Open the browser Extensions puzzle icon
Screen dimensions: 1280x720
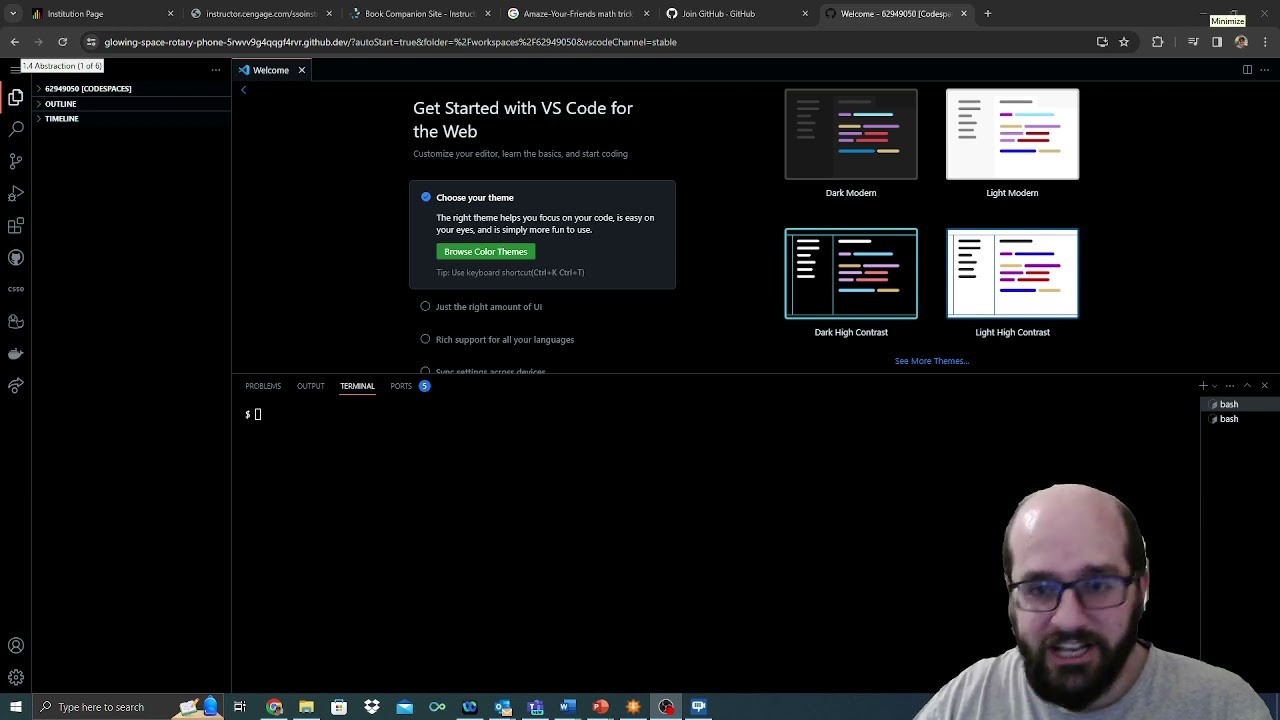click(x=1158, y=42)
